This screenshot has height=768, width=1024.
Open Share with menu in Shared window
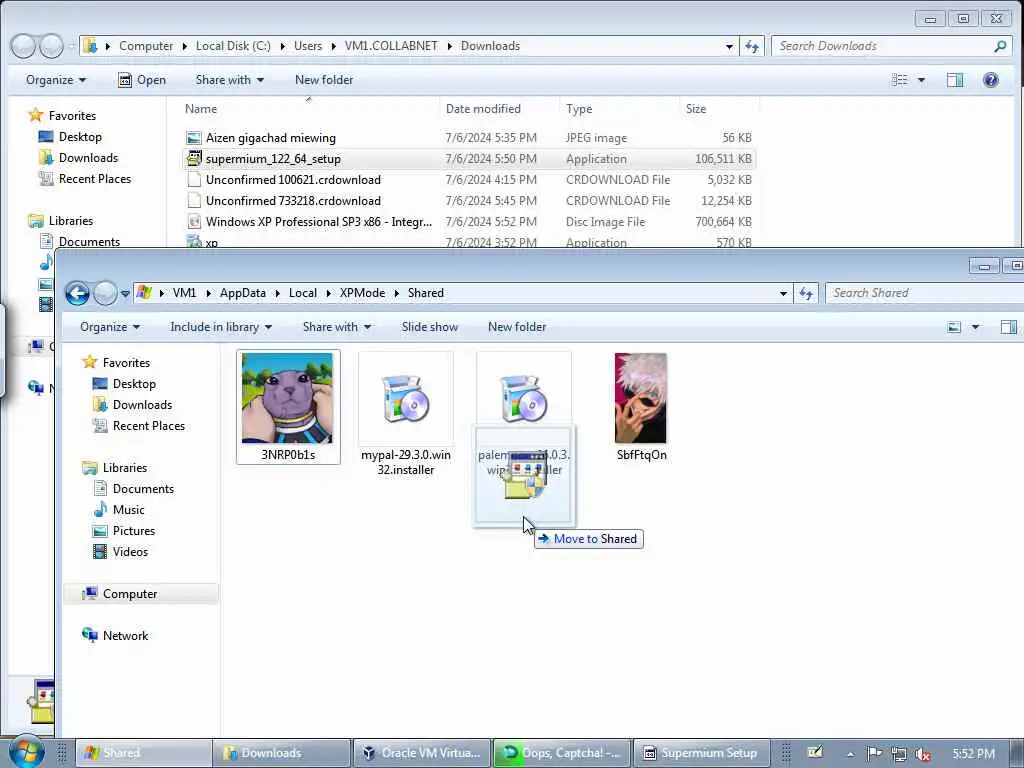336,327
